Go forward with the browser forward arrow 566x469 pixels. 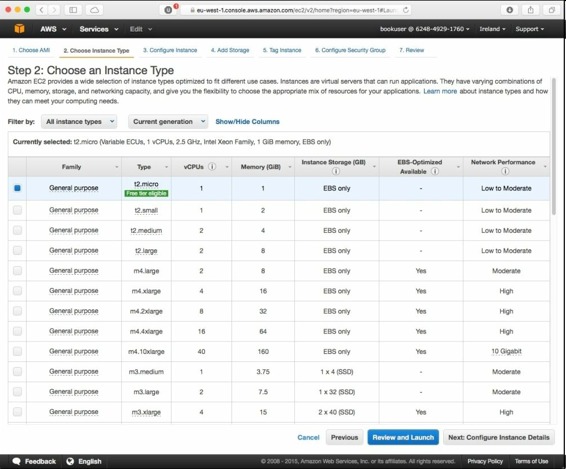54,10
